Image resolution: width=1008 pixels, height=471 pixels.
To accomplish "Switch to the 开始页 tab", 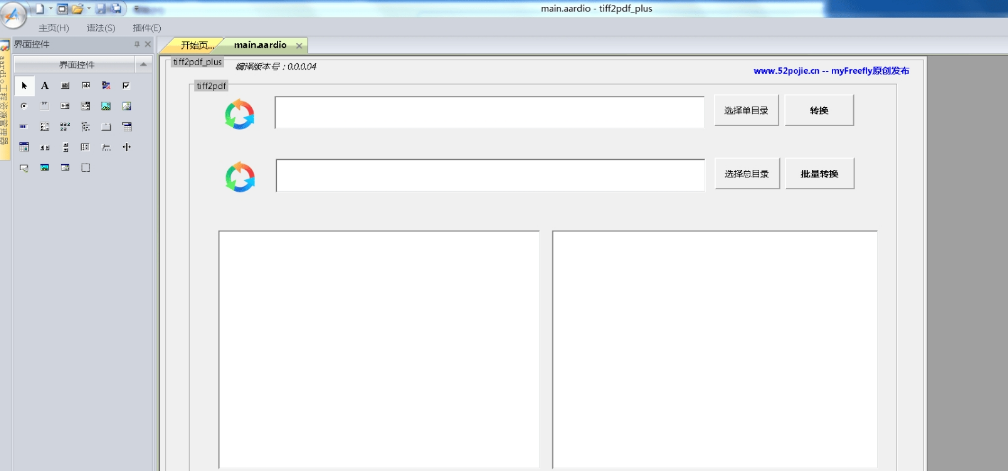I will pyautogui.click(x=196, y=45).
